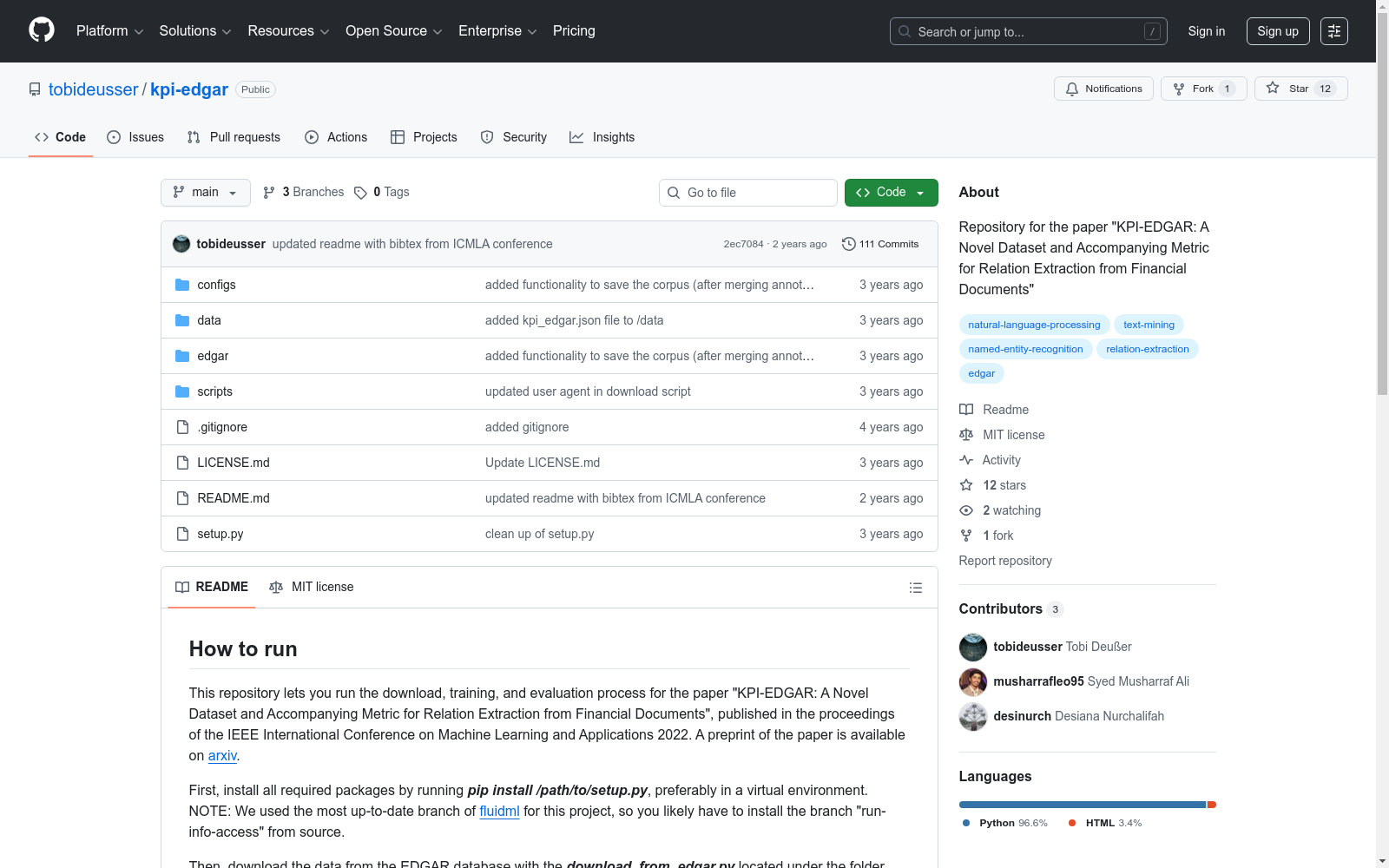This screenshot has width=1389, height=868.
Task: Open the Pricing page
Action: pyautogui.click(x=574, y=31)
